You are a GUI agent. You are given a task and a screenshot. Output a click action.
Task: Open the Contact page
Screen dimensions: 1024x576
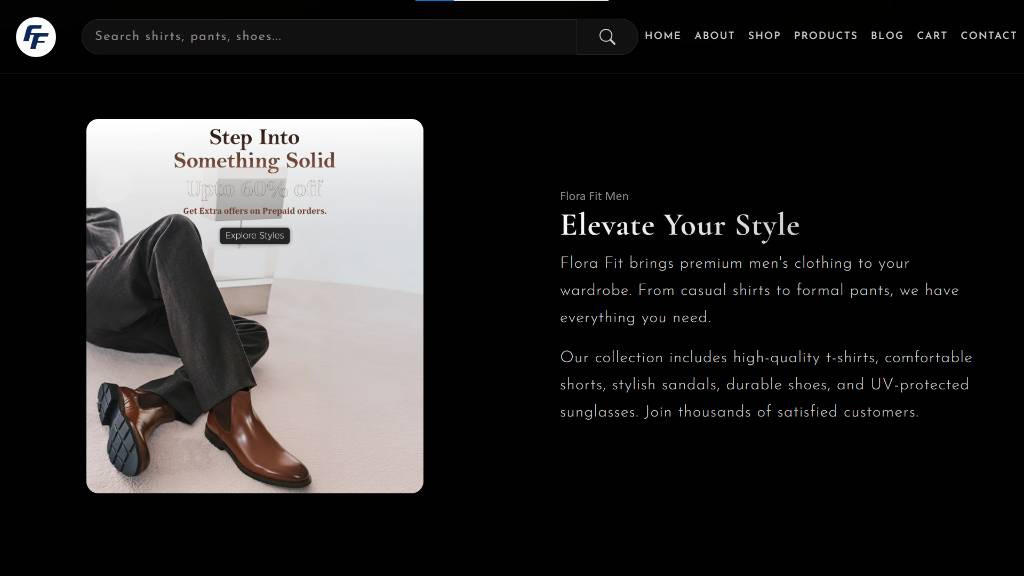click(988, 36)
